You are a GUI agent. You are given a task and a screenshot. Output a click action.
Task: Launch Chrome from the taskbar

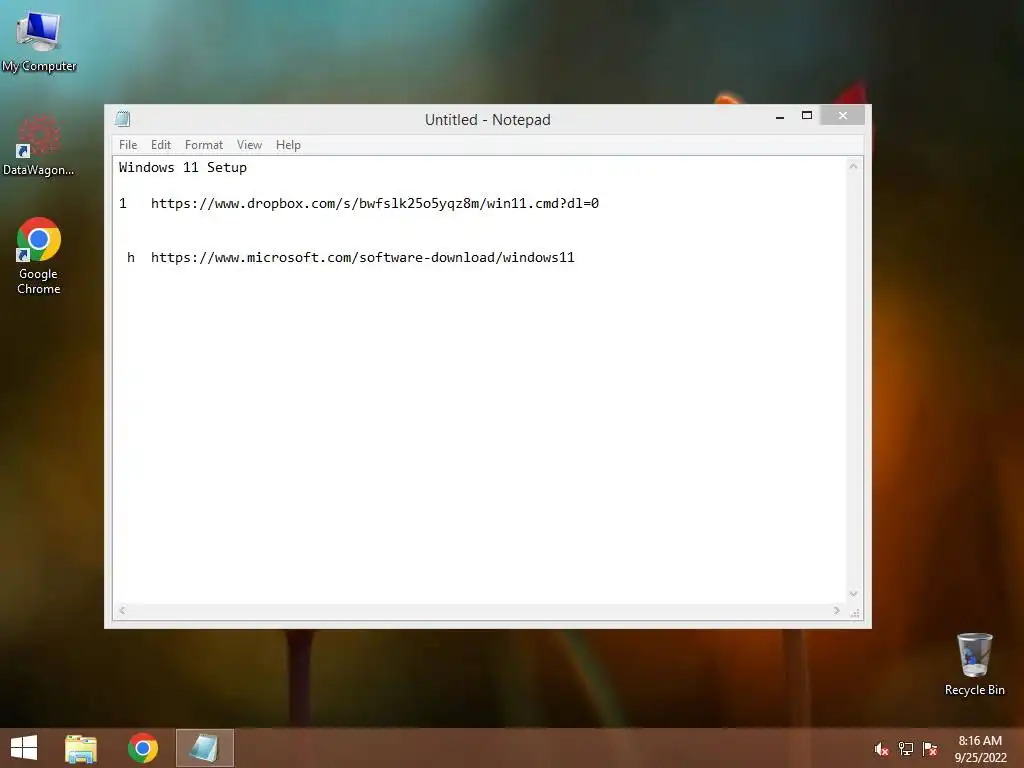click(142, 748)
